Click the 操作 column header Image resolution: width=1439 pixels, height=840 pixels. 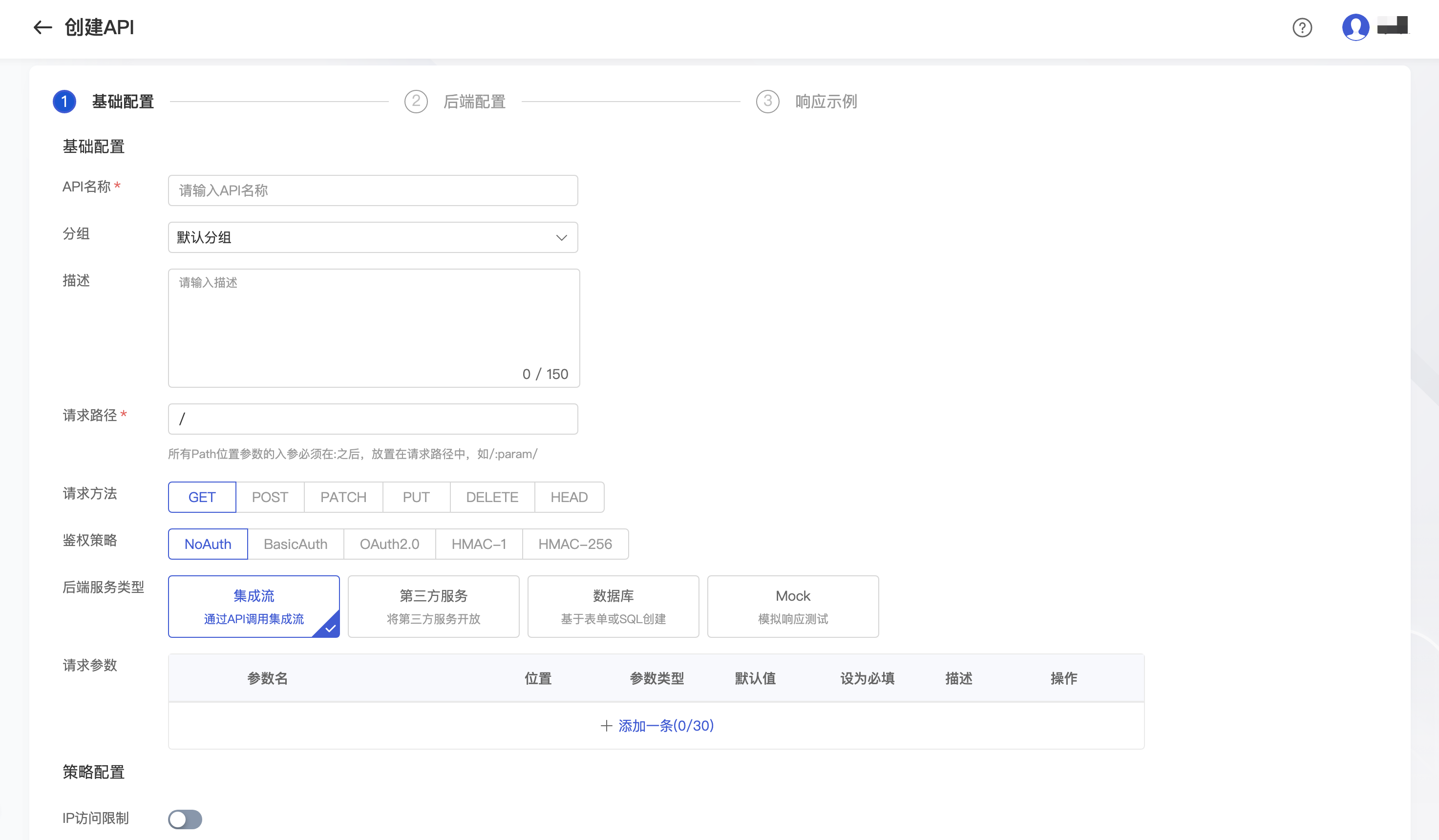(1064, 678)
